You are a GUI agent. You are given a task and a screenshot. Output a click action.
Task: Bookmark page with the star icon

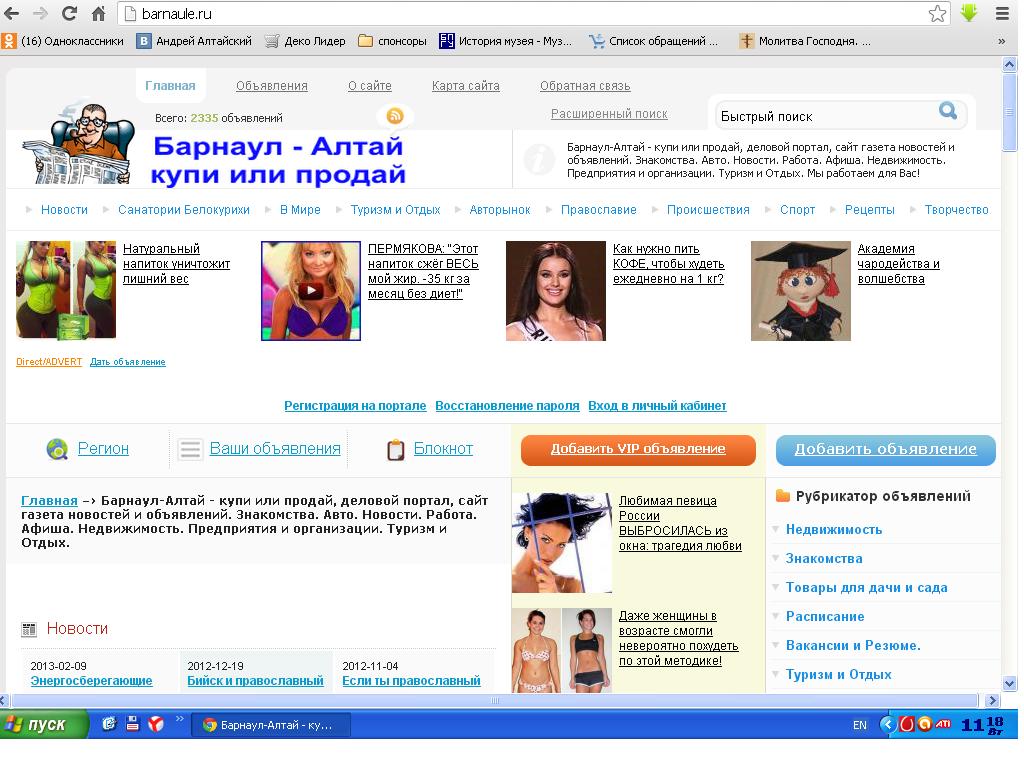(x=937, y=14)
